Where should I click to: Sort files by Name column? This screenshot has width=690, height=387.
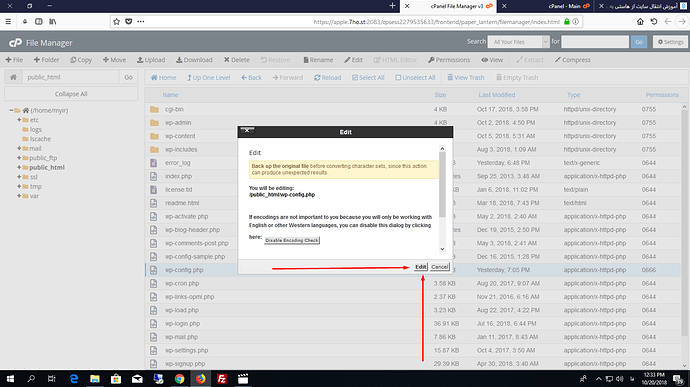(x=170, y=95)
